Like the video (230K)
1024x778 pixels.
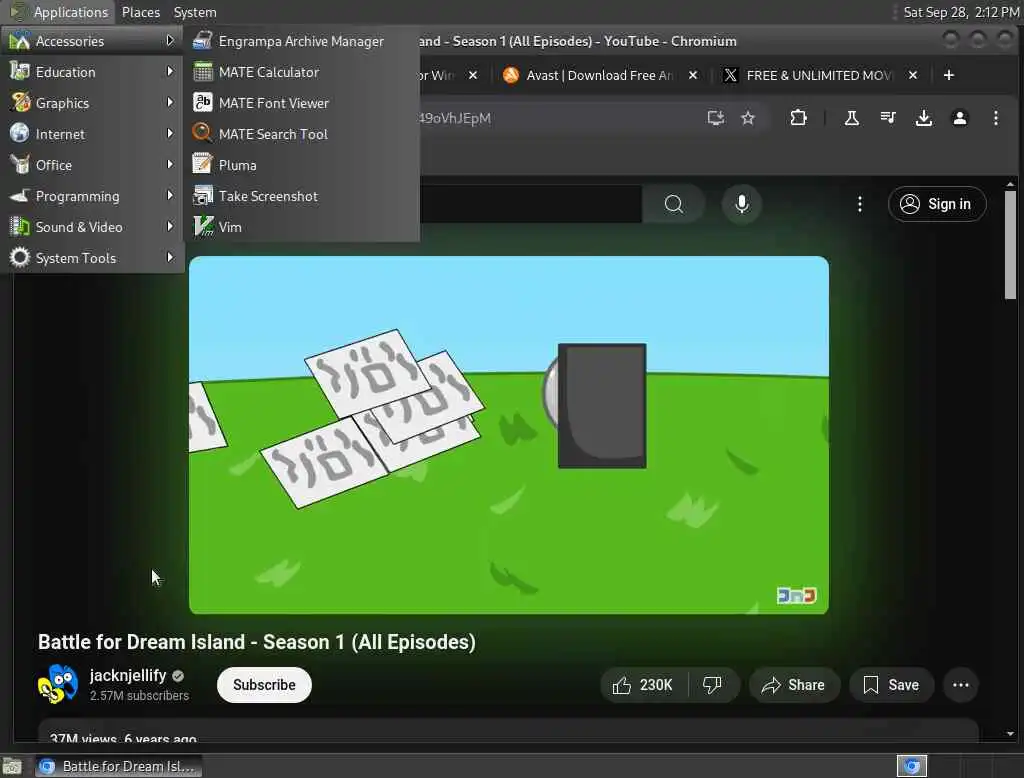tap(643, 685)
